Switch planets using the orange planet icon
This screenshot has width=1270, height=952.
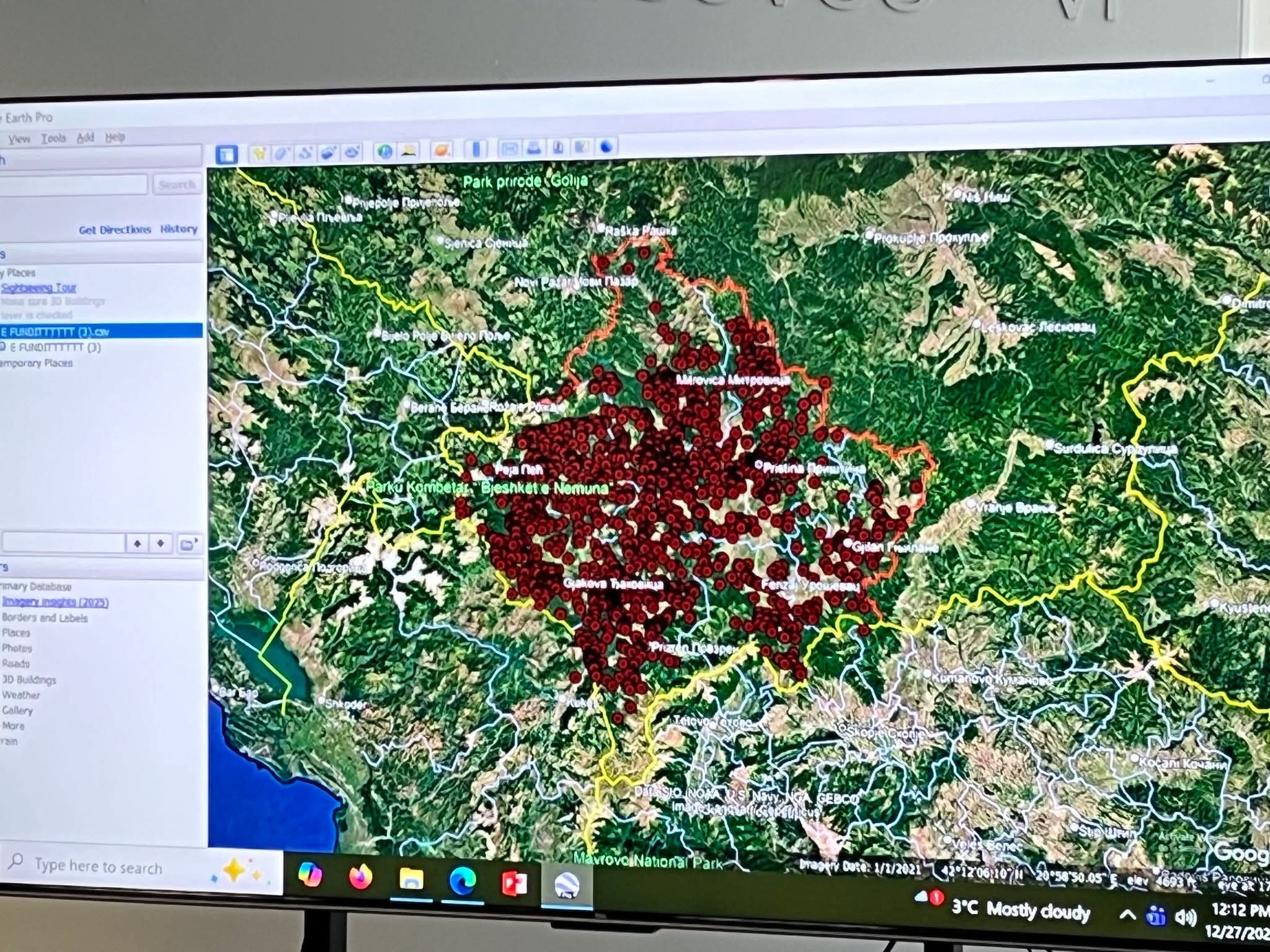(440, 150)
